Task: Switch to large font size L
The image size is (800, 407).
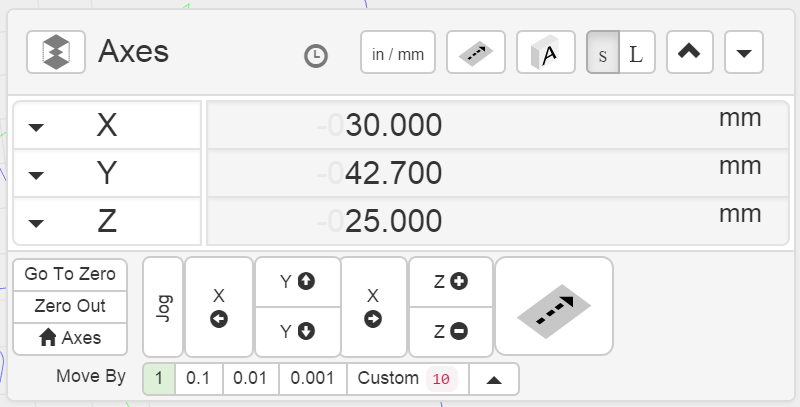Action: point(637,53)
